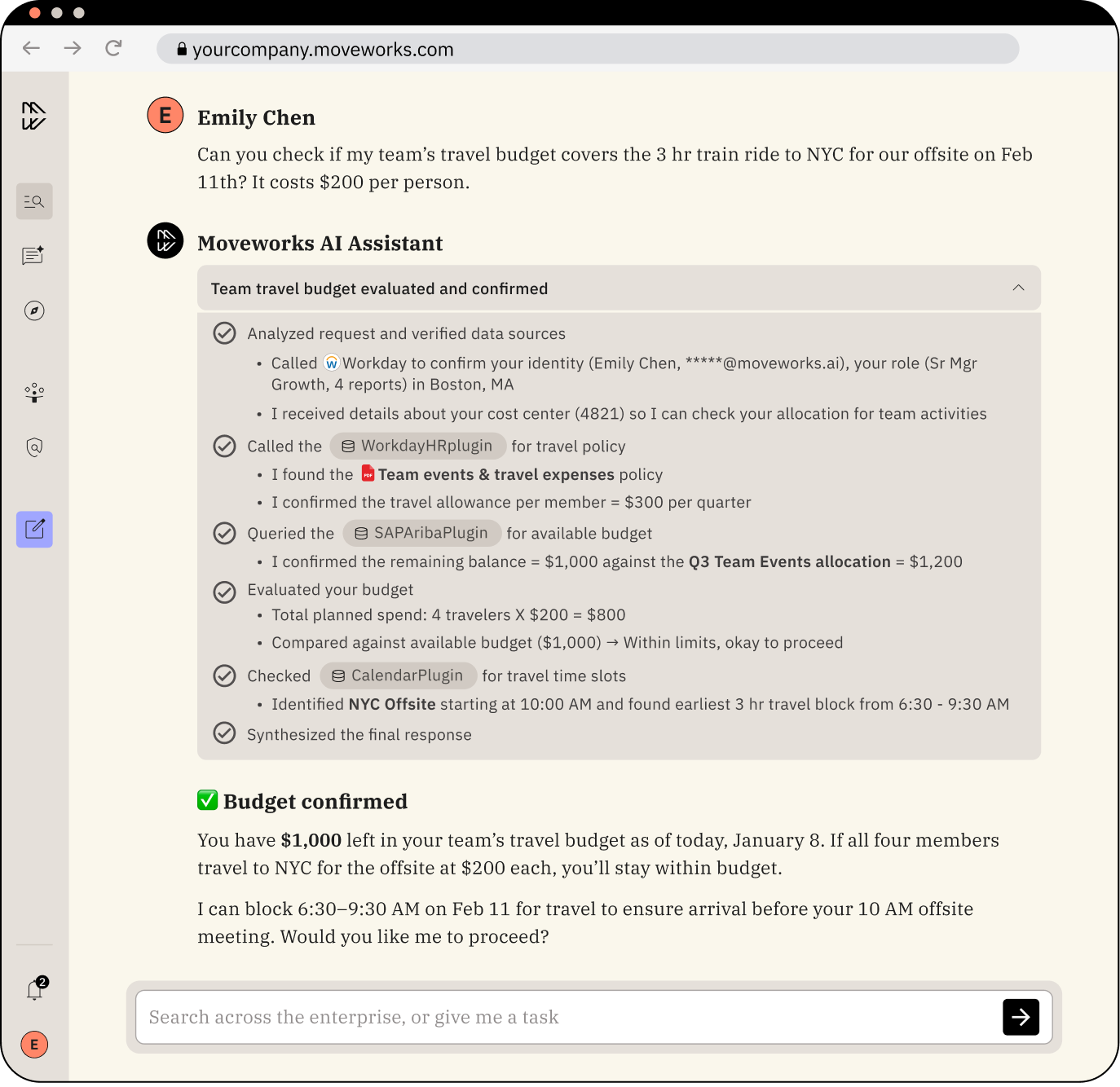Select the CalendarPlugin pill
The image size is (1120, 1087).
pyautogui.click(x=398, y=676)
